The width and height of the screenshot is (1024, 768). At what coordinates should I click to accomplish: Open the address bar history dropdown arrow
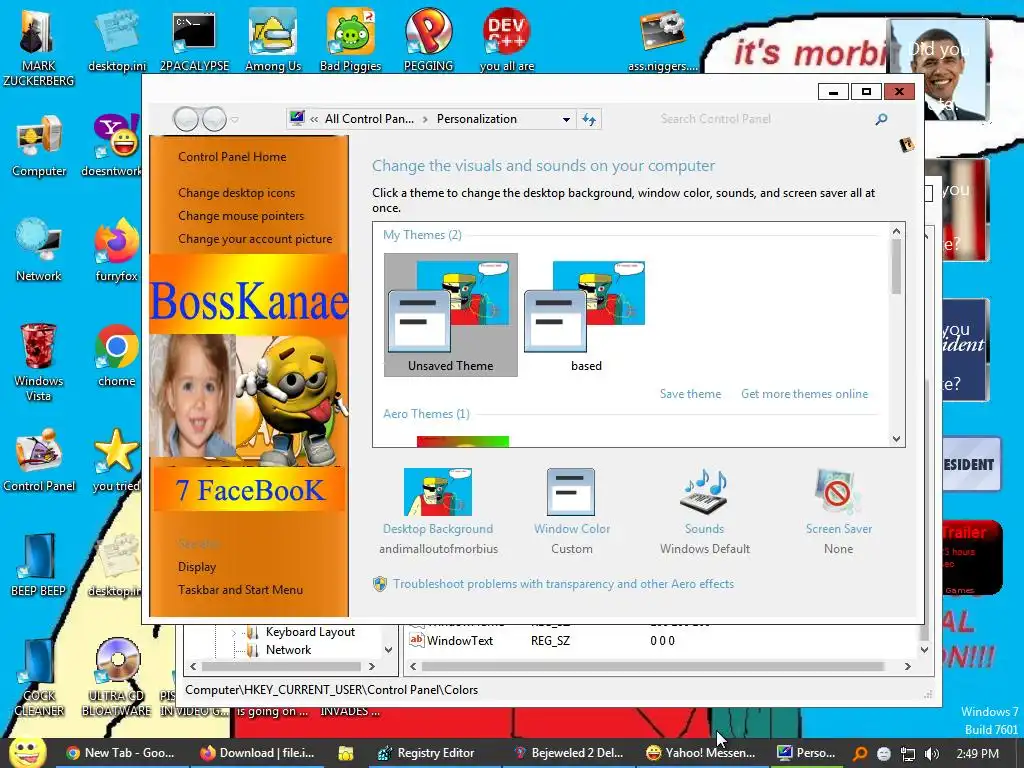(x=566, y=120)
